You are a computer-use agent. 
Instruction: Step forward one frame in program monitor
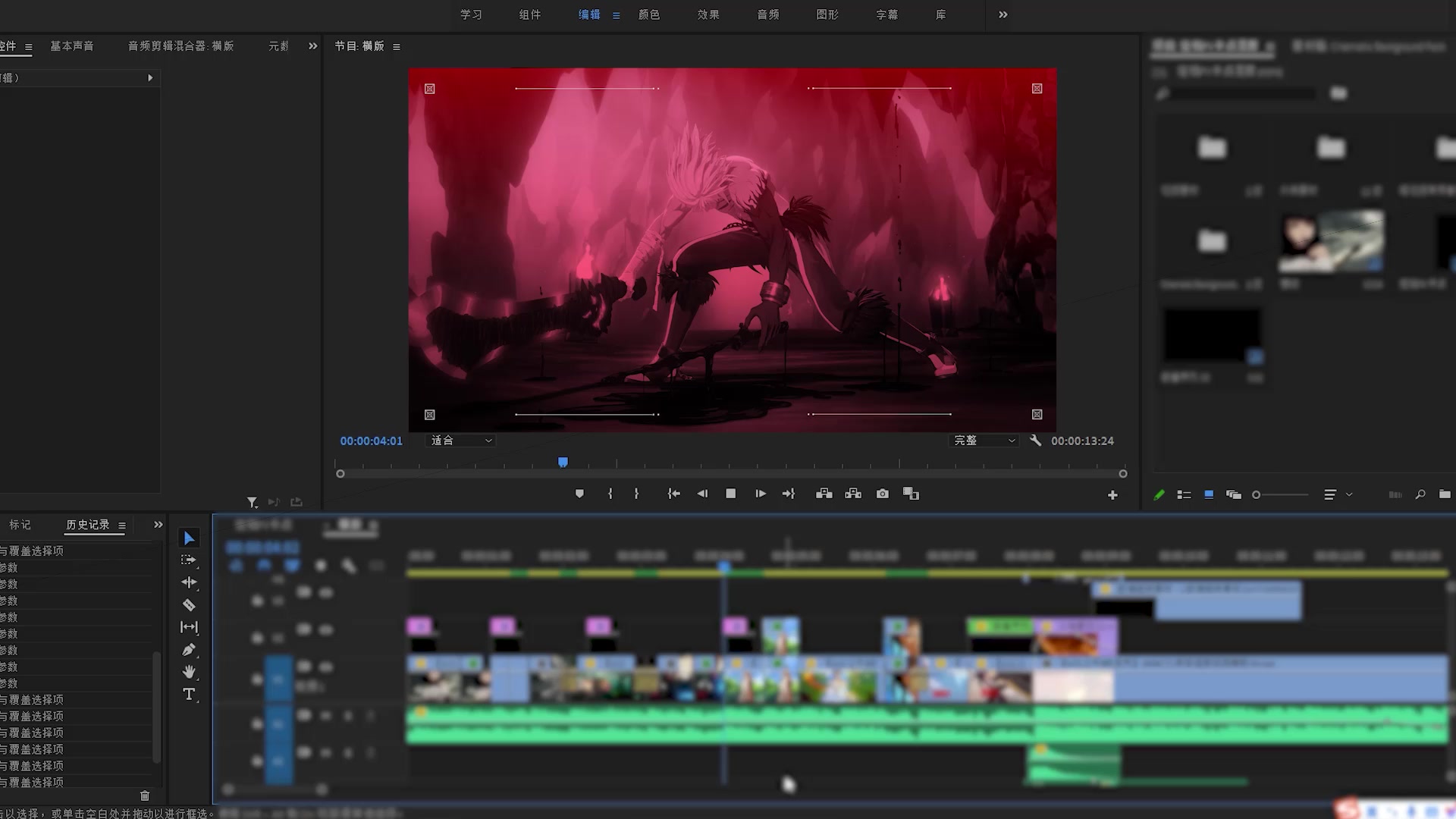pyautogui.click(x=761, y=494)
